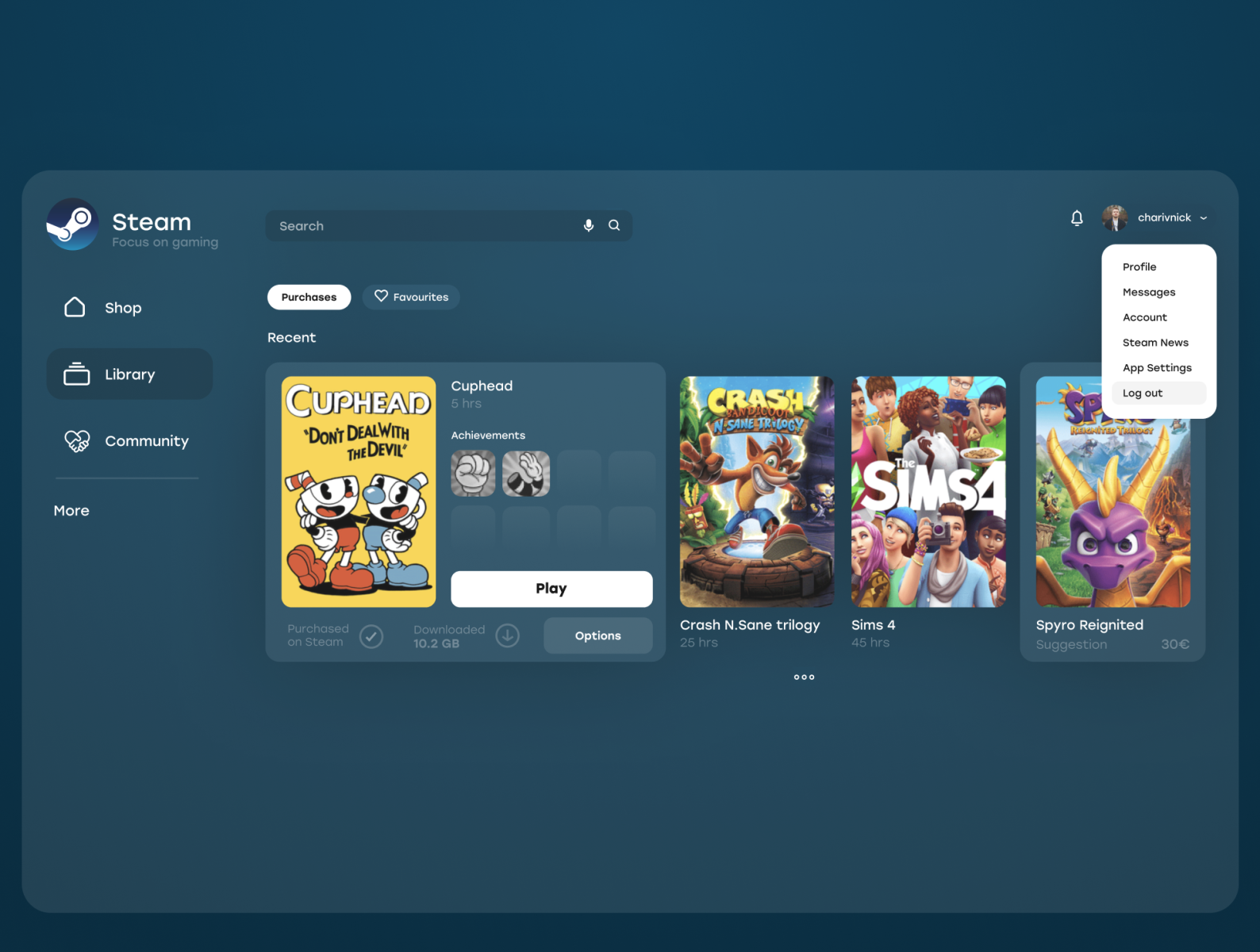Image resolution: width=1260 pixels, height=952 pixels.
Task: Click the Suggestion label under Spyro
Action: pos(1071,645)
